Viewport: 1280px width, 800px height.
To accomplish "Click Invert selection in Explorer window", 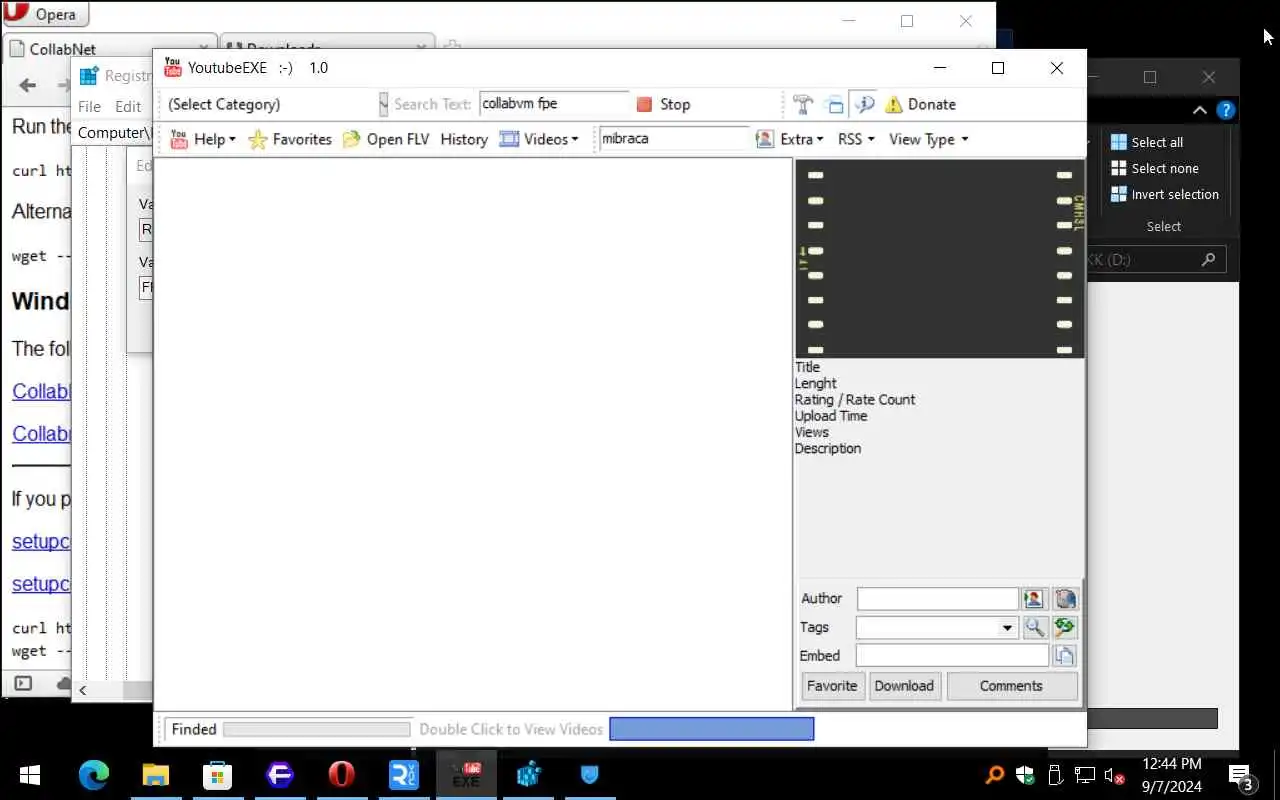I will click(x=1164, y=194).
